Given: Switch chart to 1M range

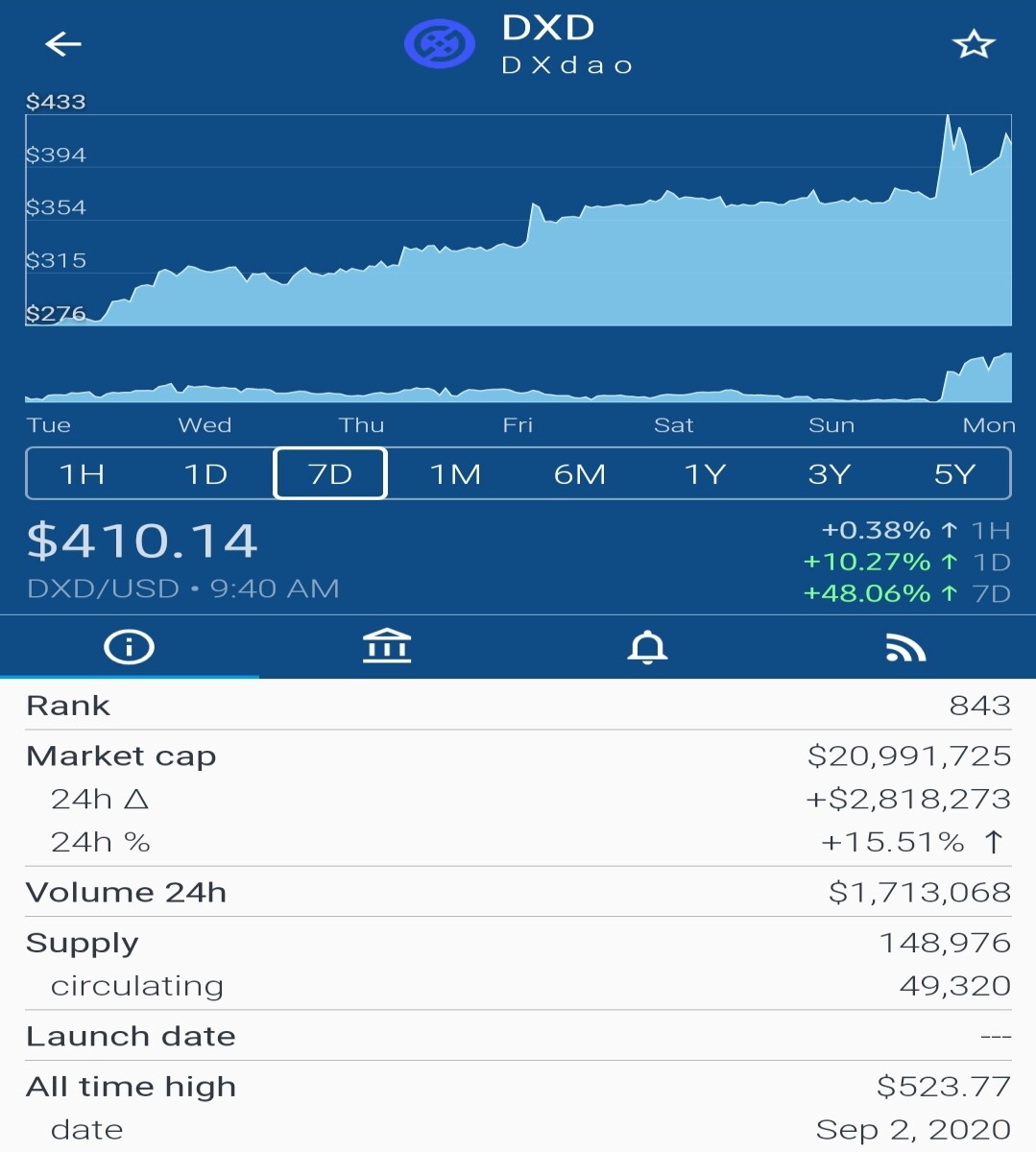Looking at the screenshot, I should 455,474.
